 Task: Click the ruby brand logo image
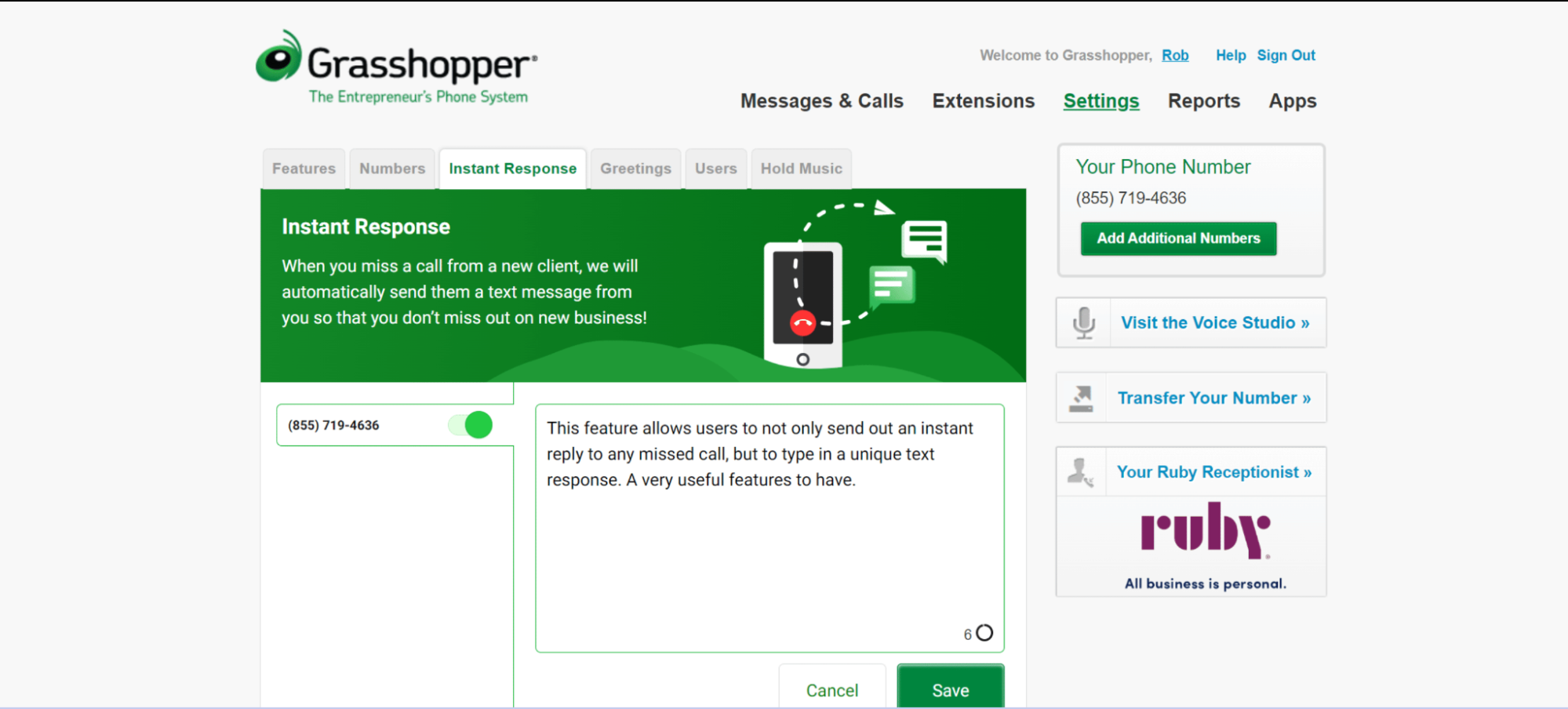(x=1205, y=532)
